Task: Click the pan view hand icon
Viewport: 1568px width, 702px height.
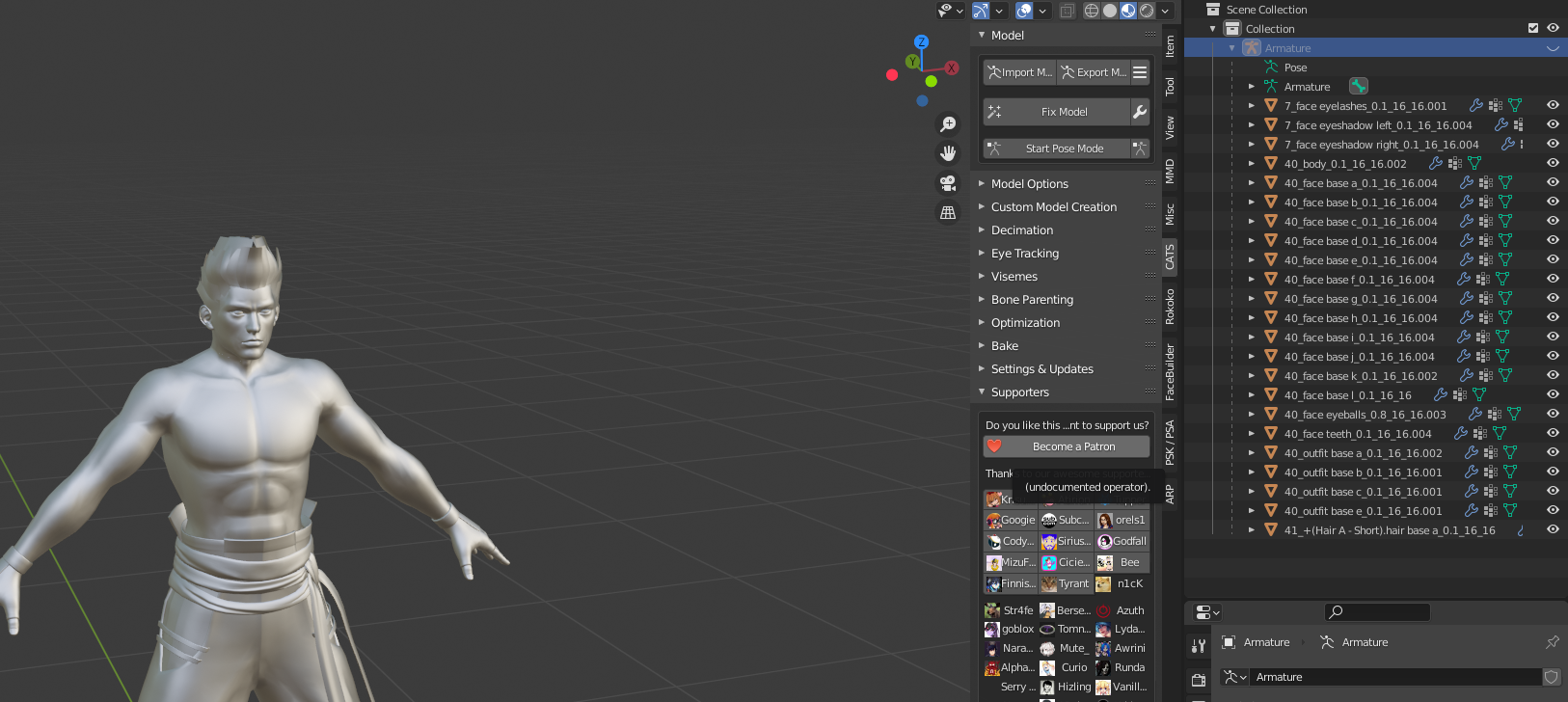Action: 948,153
